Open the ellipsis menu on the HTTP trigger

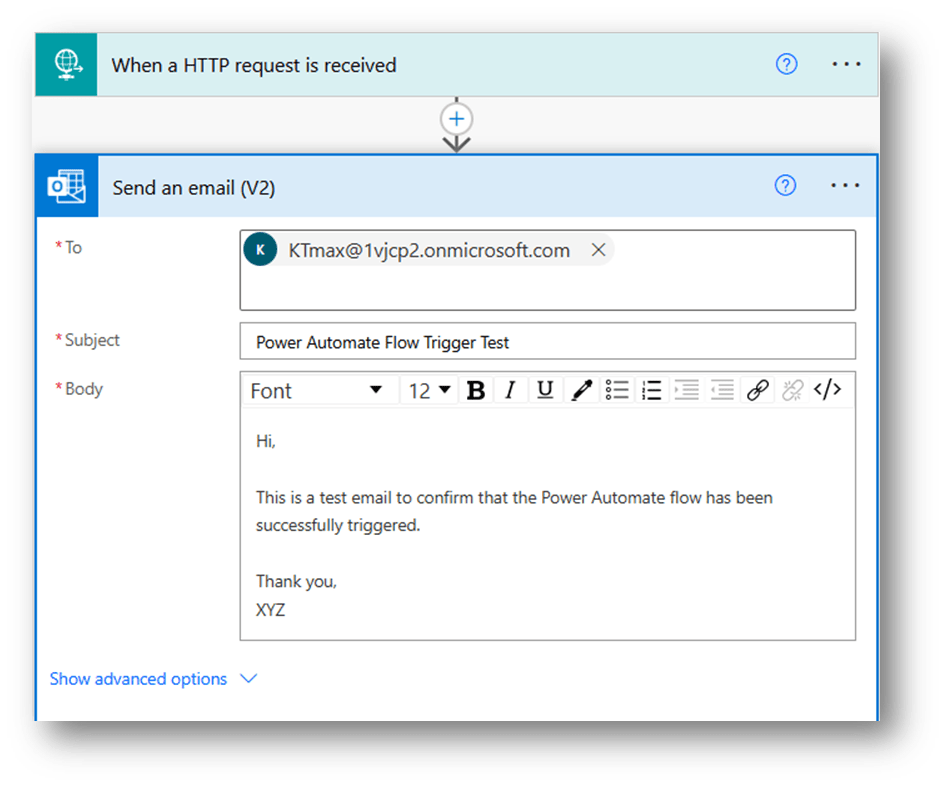coord(847,64)
